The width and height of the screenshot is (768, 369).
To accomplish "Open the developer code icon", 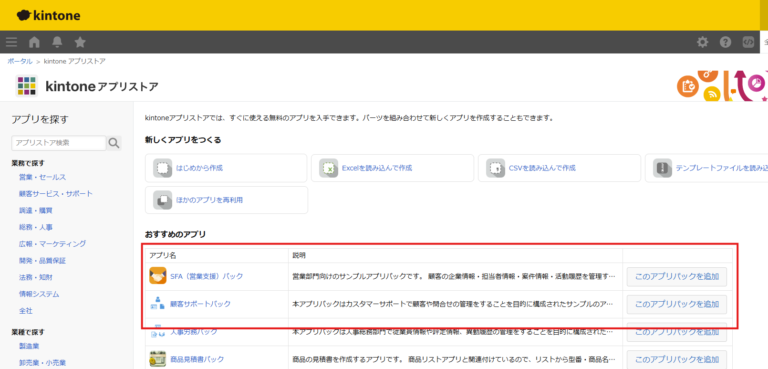I will tap(748, 42).
